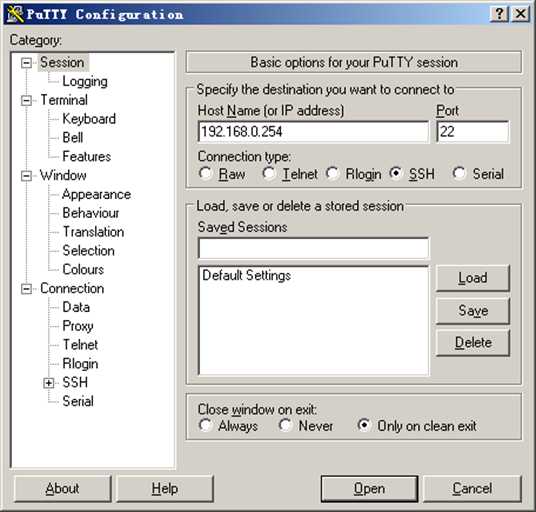
Task: Collapse the Window category node
Action: 26,176
